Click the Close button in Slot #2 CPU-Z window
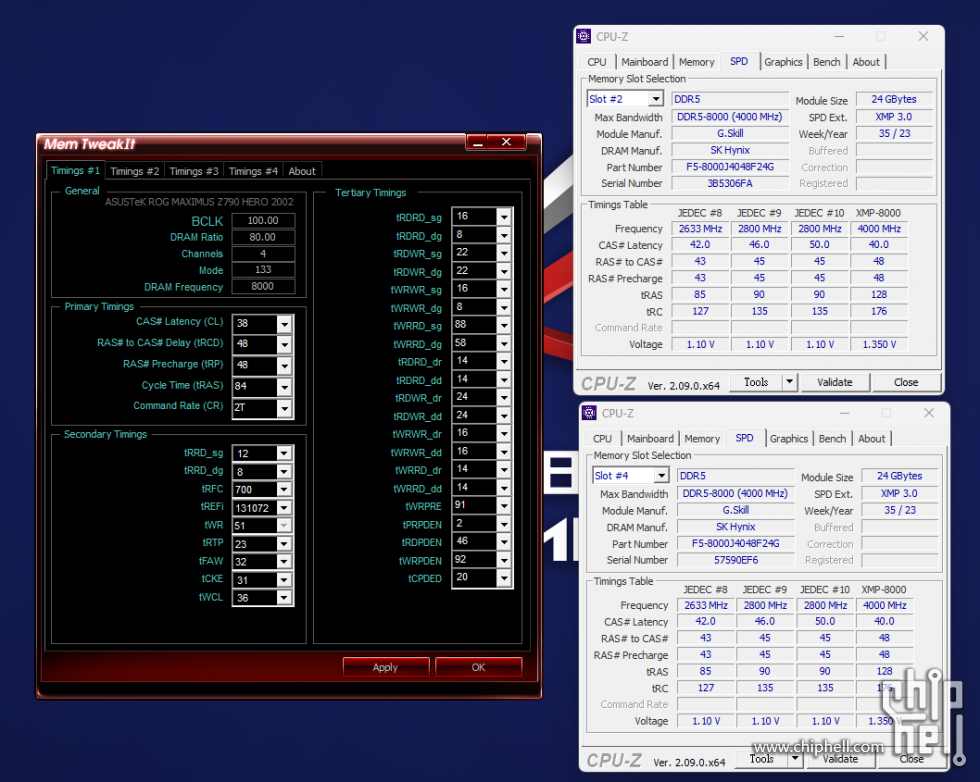 [x=906, y=382]
